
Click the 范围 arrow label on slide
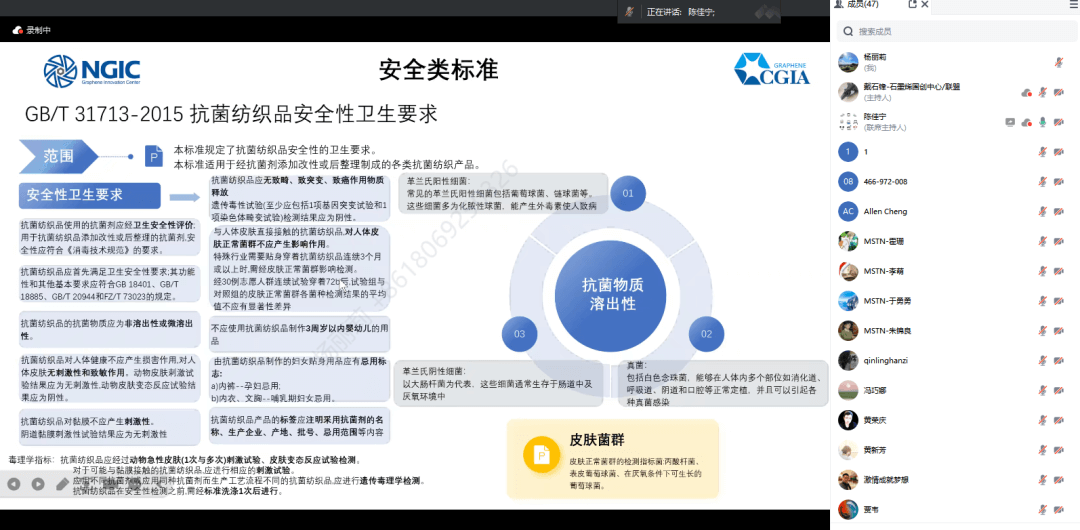pyautogui.click(x=59, y=156)
